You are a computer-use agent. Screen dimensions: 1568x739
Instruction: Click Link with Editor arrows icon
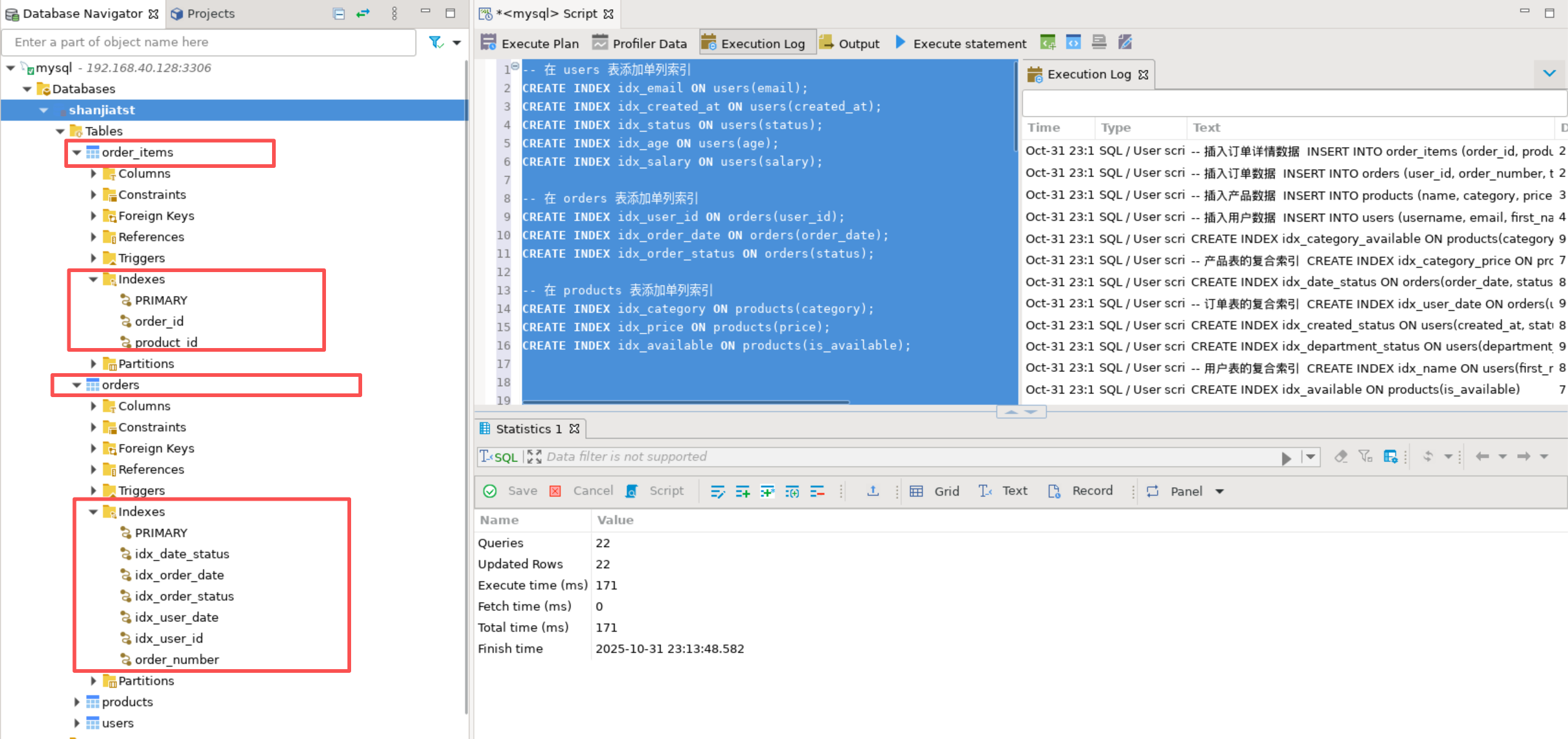click(x=363, y=13)
